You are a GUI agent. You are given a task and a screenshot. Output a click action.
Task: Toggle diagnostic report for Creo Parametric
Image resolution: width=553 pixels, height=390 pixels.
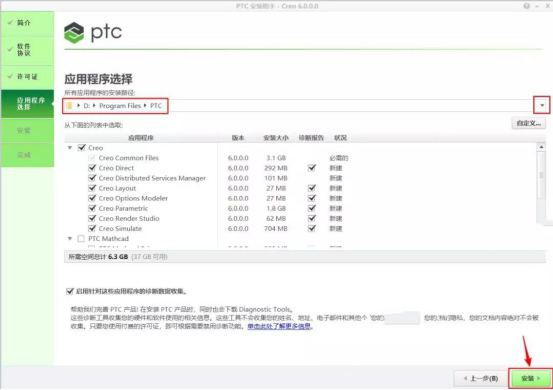coord(312,208)
